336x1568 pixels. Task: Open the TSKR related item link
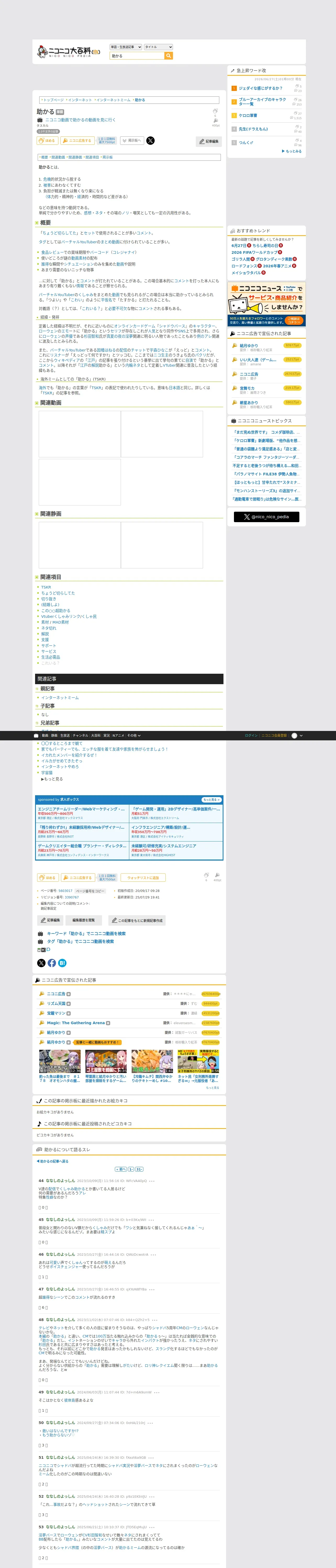(46, 587)
